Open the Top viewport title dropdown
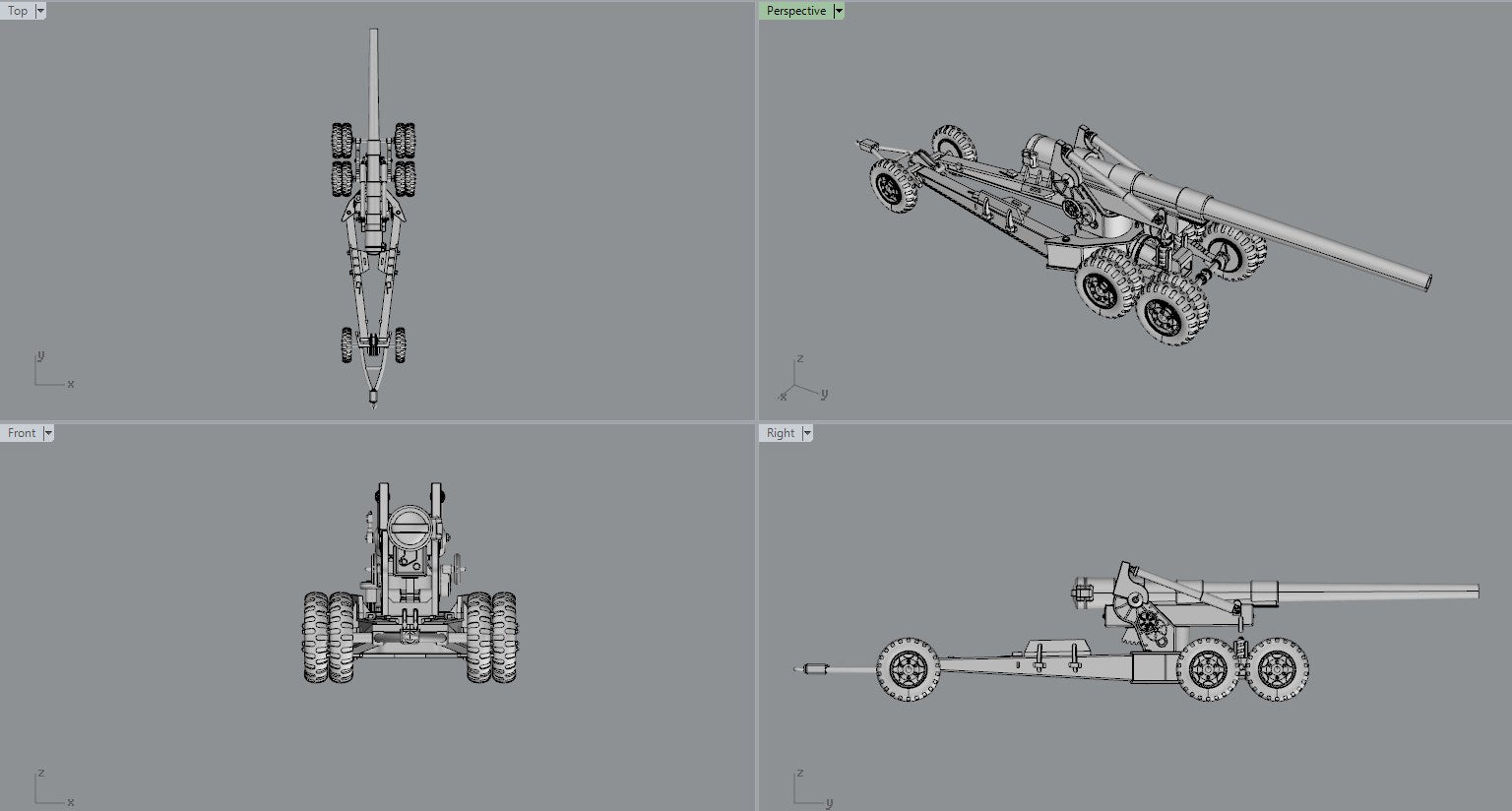This screenshot has width=1512, height=811. 40,10
